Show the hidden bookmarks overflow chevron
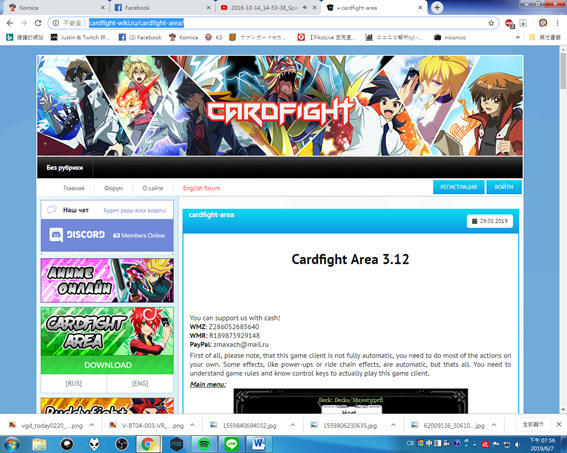The width and height of the screenshot is (567, 453). (518, 37)
